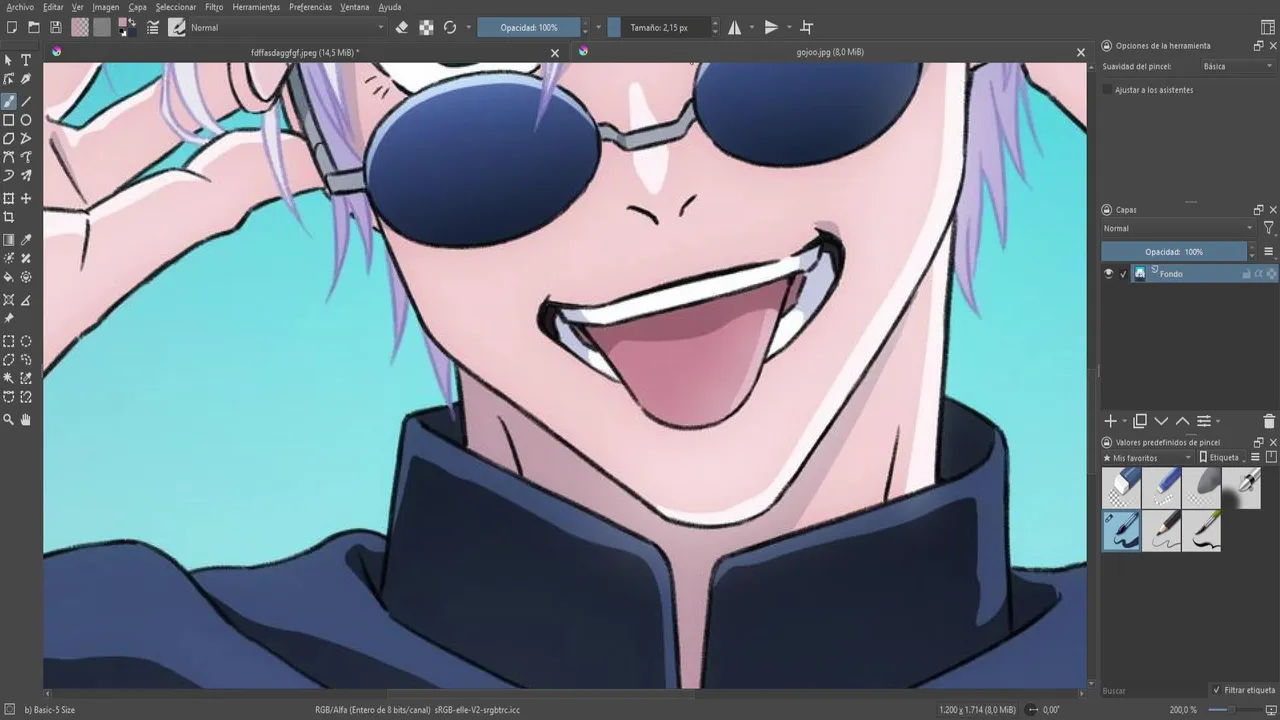Open the layer blending mode Normal dropdown

pos(1179,228)
